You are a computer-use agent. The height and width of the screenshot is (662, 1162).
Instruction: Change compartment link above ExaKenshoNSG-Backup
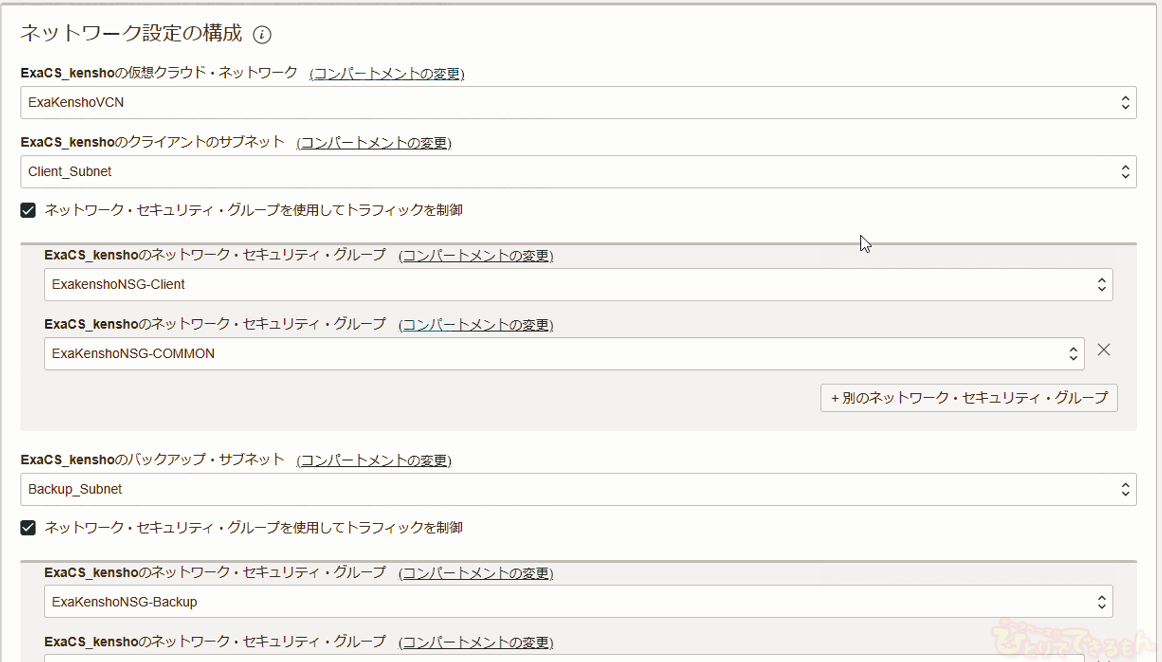476,574
